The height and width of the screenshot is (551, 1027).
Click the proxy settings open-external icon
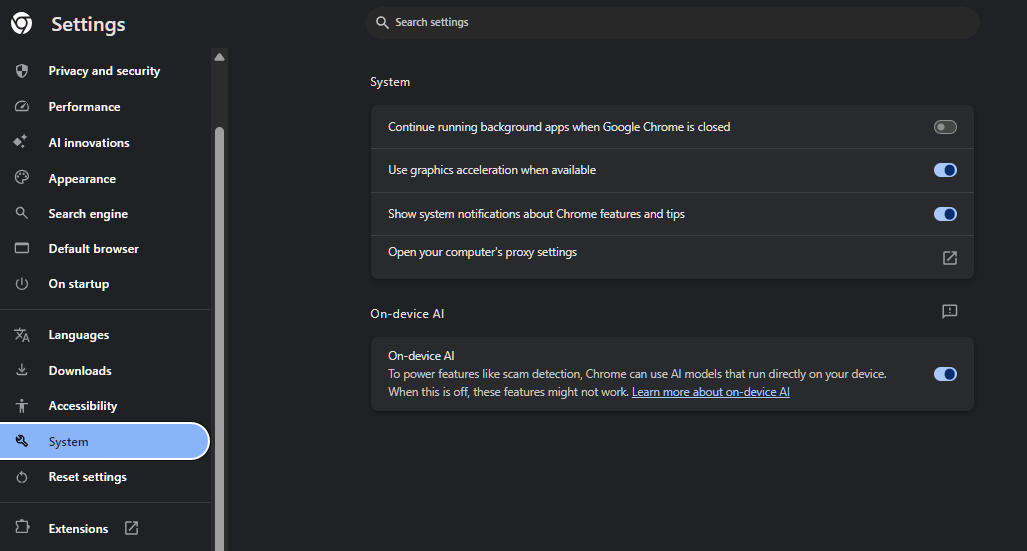coord(950,257)
